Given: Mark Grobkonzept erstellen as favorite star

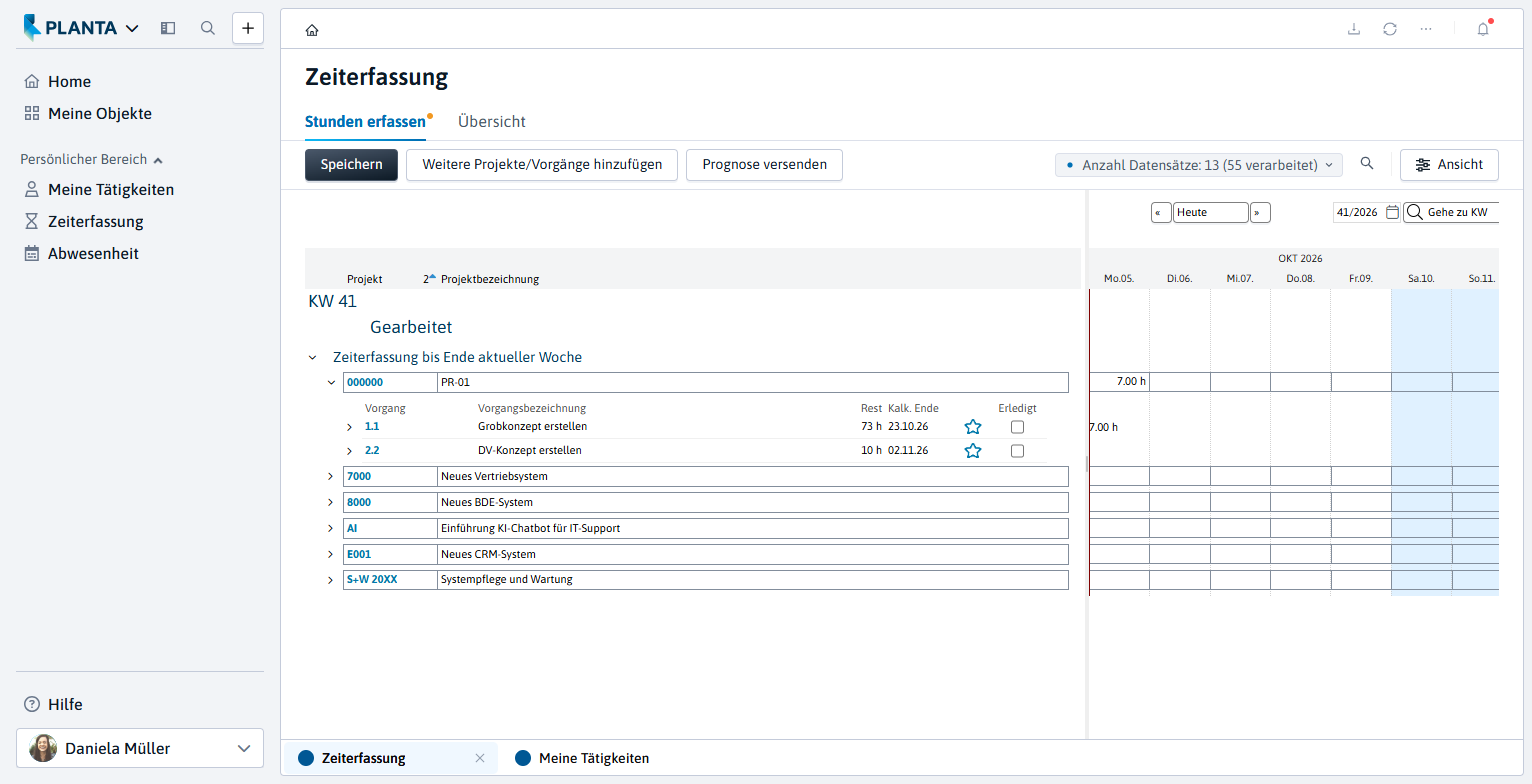Looking at the screenshot, I should click(973, 427).
